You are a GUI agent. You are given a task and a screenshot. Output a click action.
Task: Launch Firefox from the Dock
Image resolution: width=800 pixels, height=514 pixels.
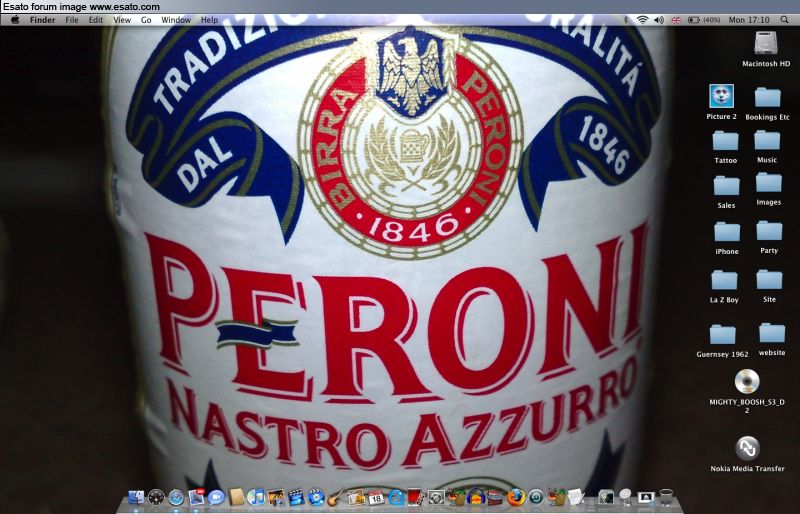[516, 497]
